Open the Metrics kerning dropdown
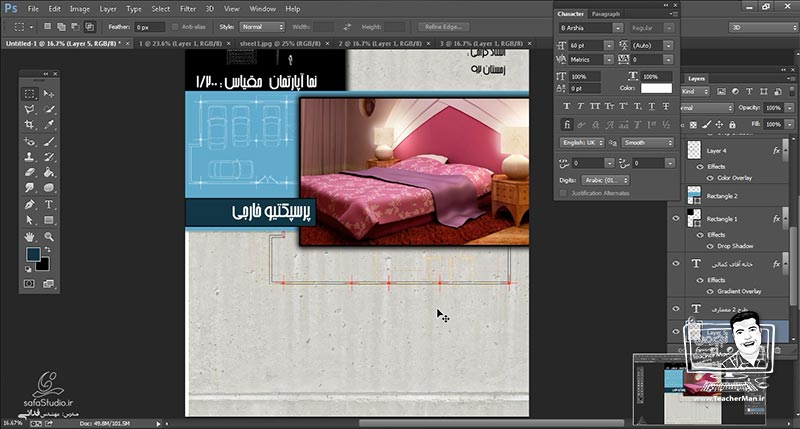This screenshot has height=429, width=800. click(x=609, y=60)
